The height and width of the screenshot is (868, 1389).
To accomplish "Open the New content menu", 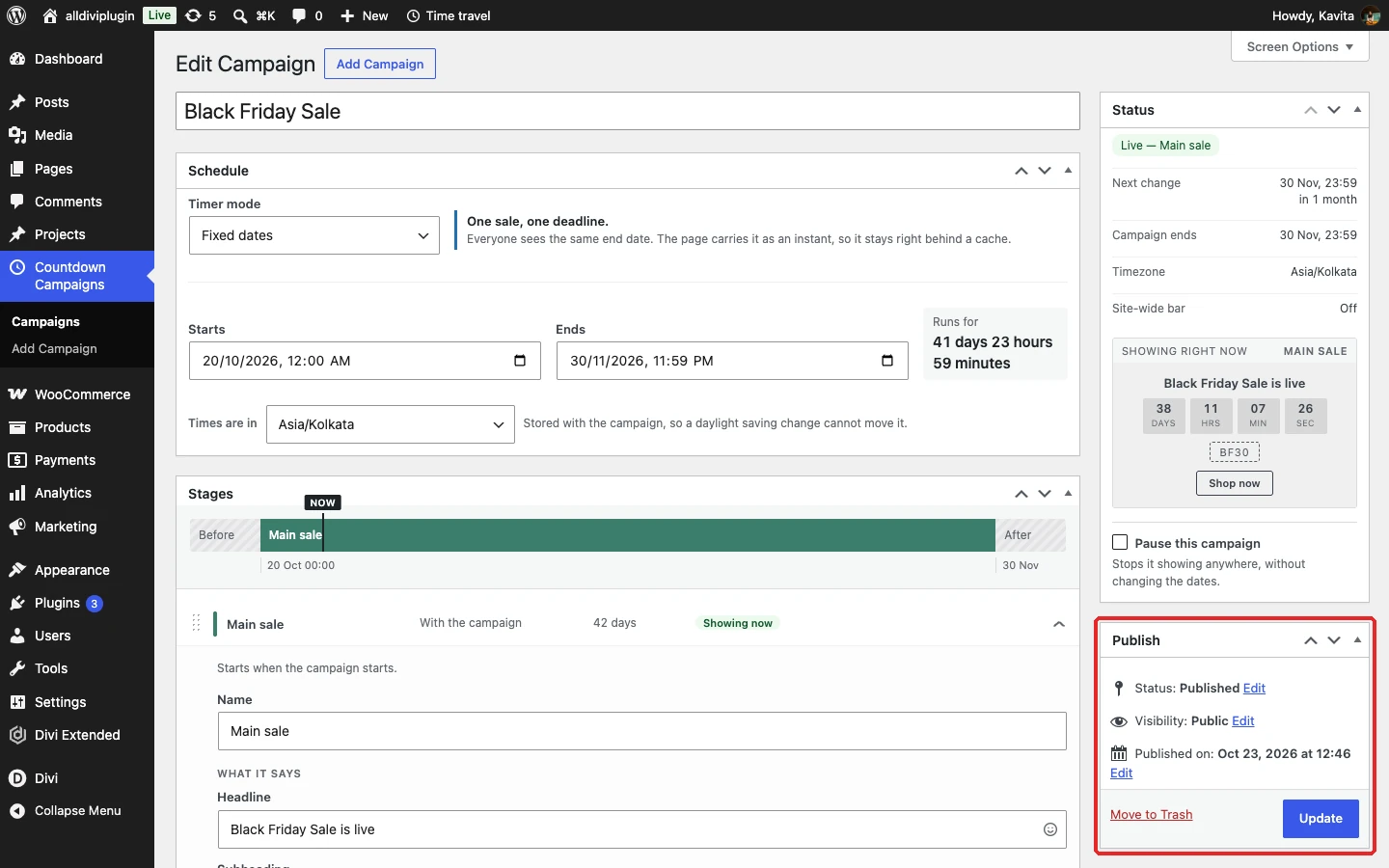I will (364, 15).
